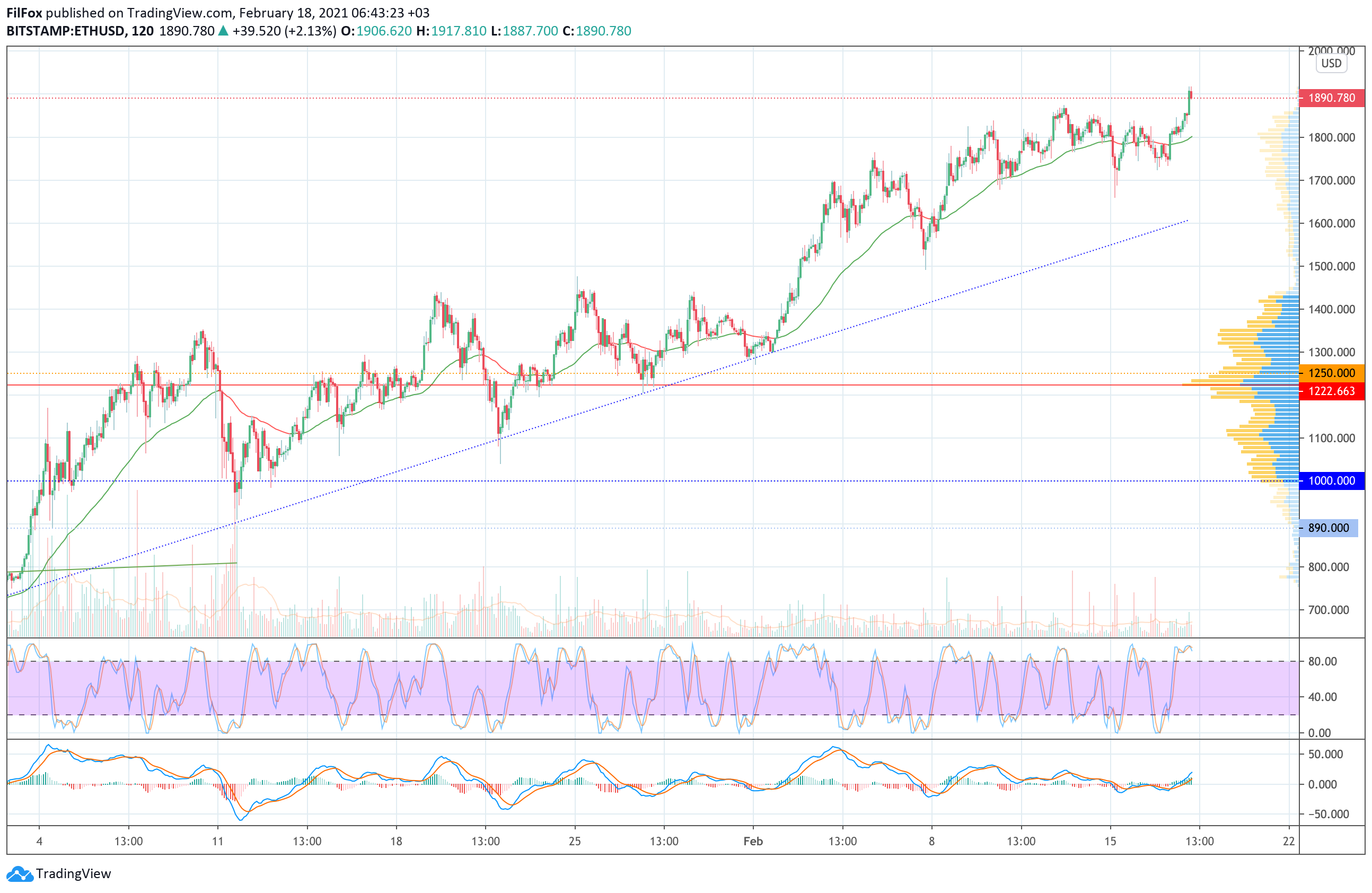
Task: Click the orange 1250.000 price level label
Action: pyautogui.click(x=1331, y=373)
